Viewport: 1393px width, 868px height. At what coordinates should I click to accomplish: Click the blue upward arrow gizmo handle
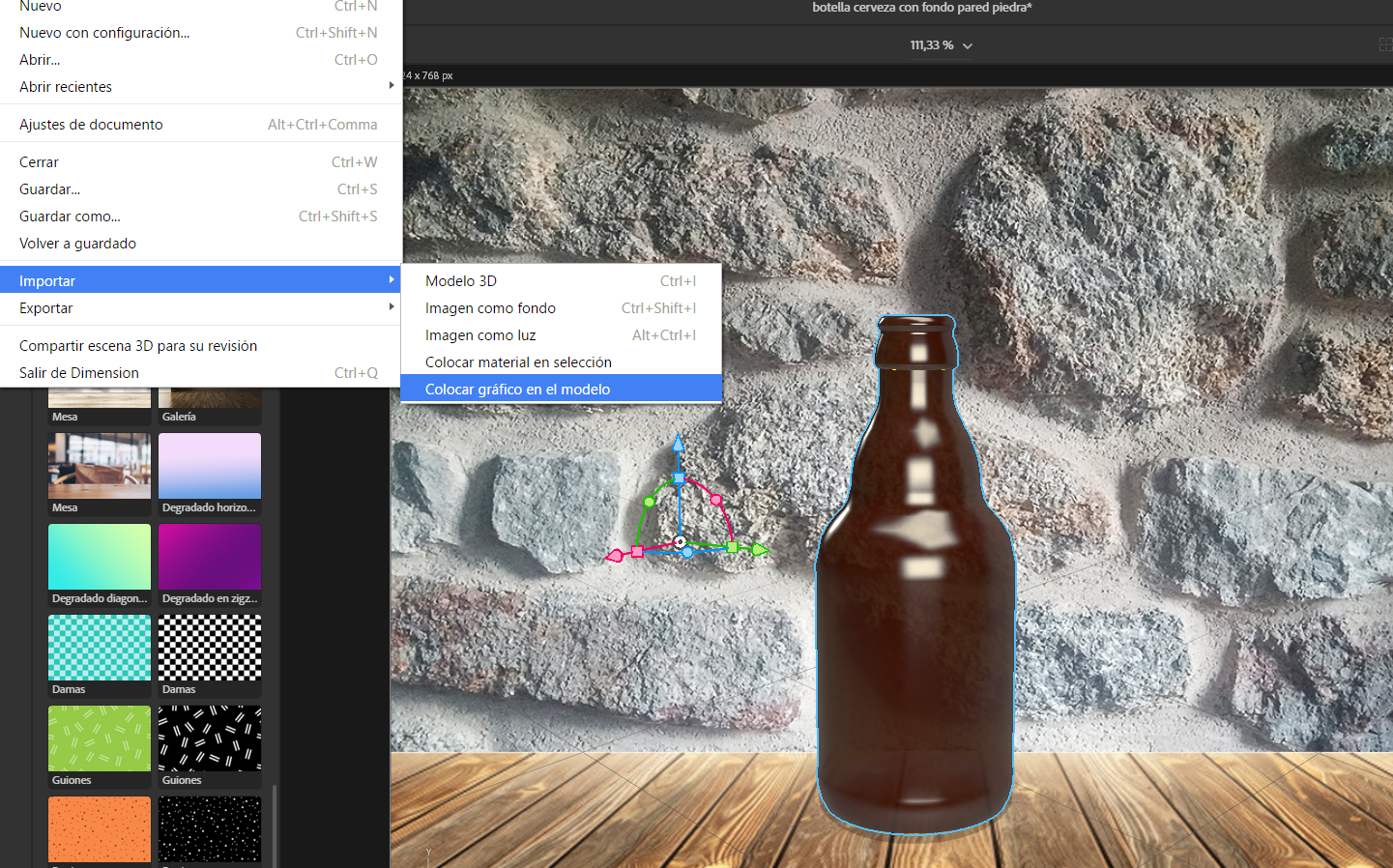[679, 443]
